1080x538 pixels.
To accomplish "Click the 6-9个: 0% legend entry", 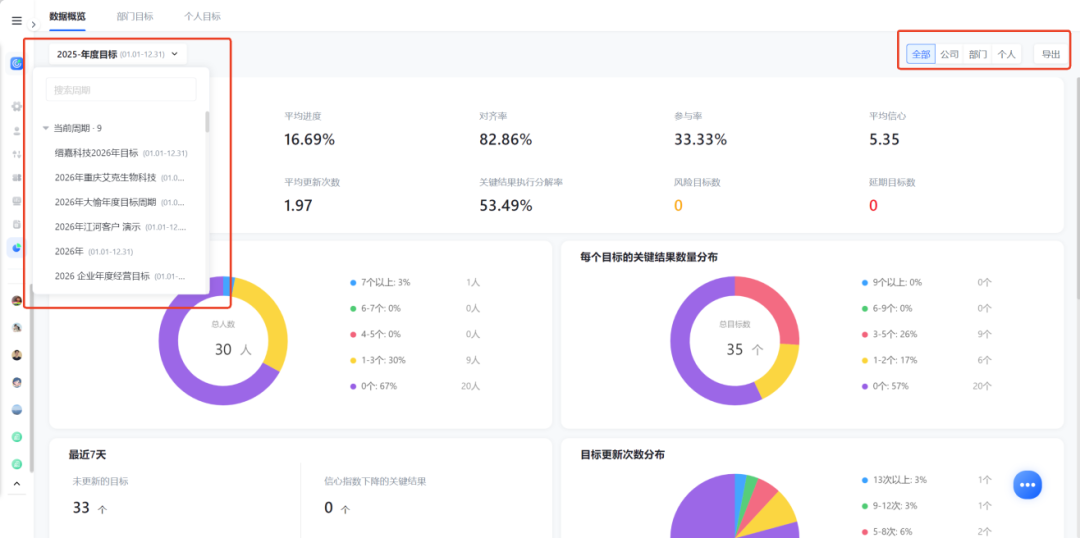I will click(886, 309).
